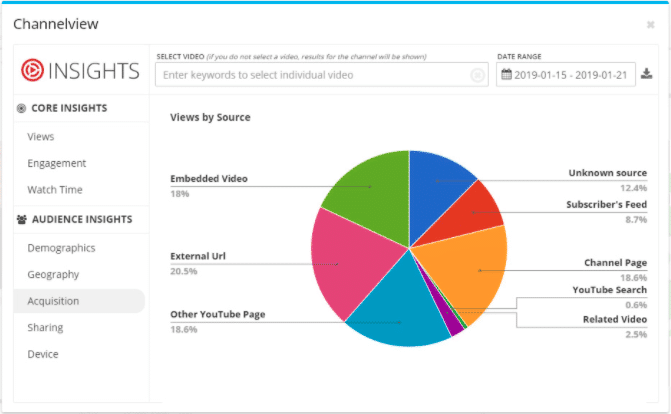Click the Channelview dialog title

pos(56,24)
